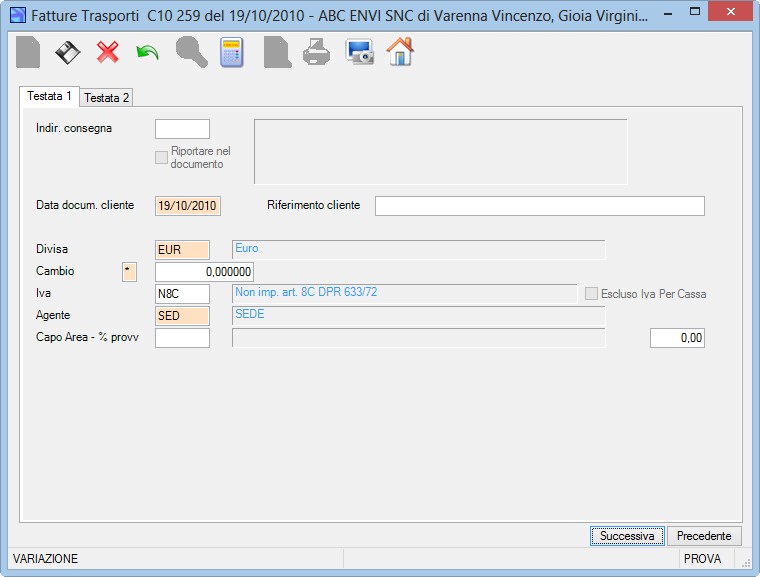Delete record using red X icon

pyautogui.click(x=108, y=52)
